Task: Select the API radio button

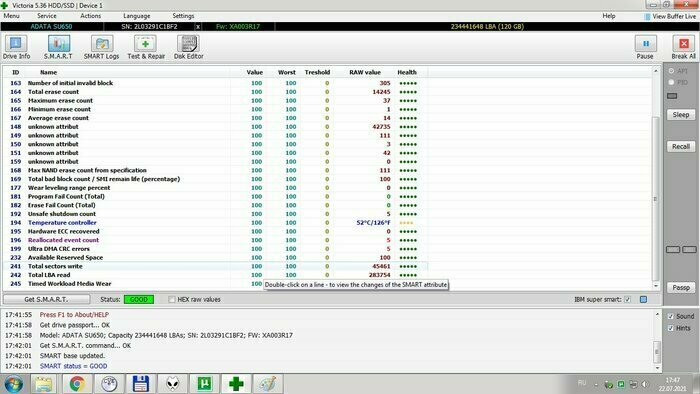Action: point(671,71)
